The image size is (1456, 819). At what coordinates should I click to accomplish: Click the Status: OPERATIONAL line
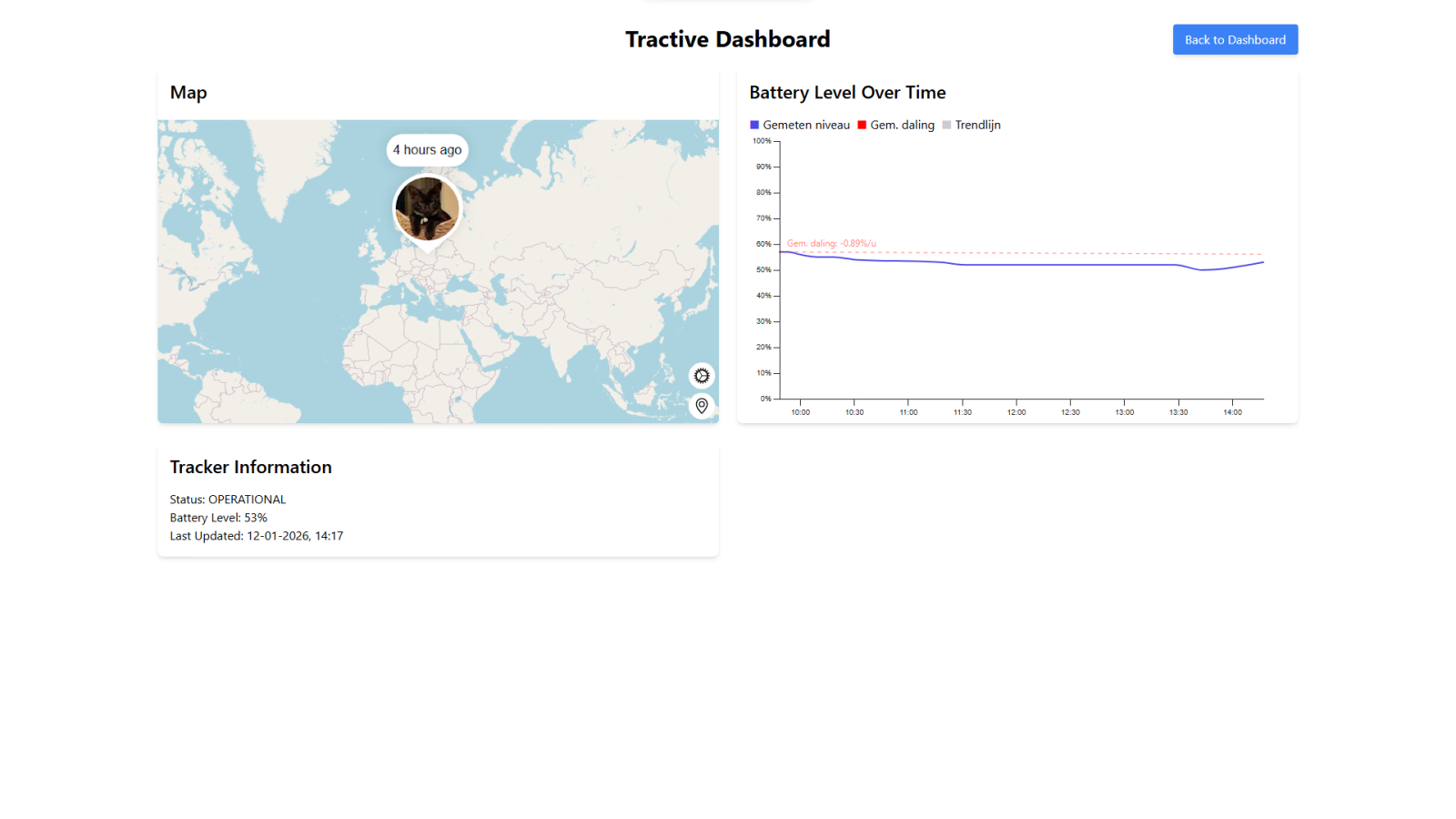[x=227, y=499]
